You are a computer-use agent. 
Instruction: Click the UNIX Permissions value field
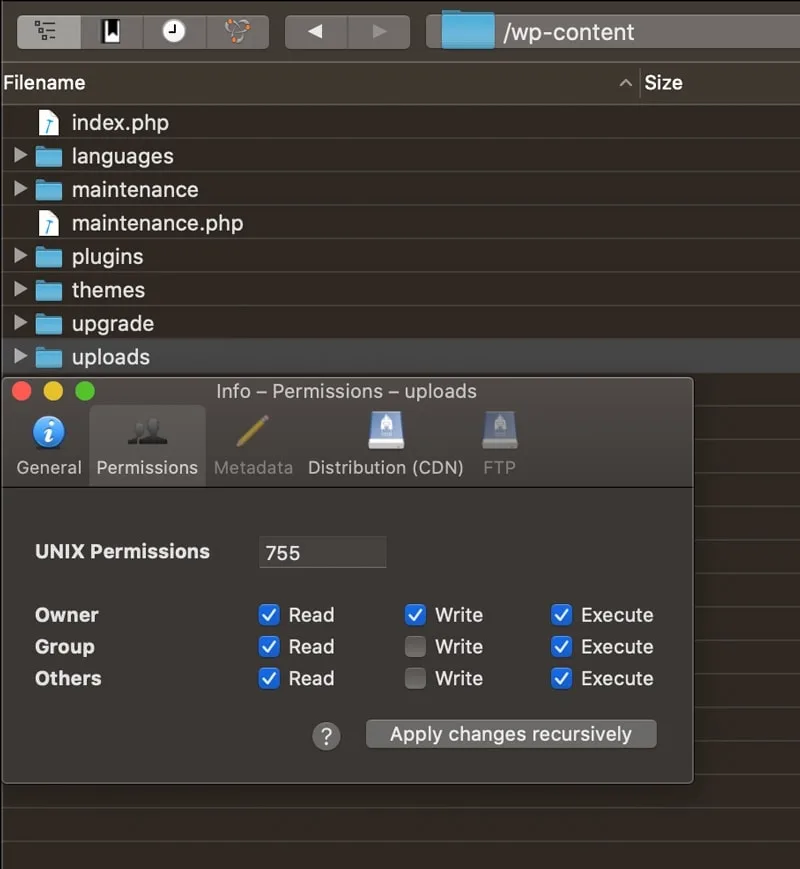322,552
